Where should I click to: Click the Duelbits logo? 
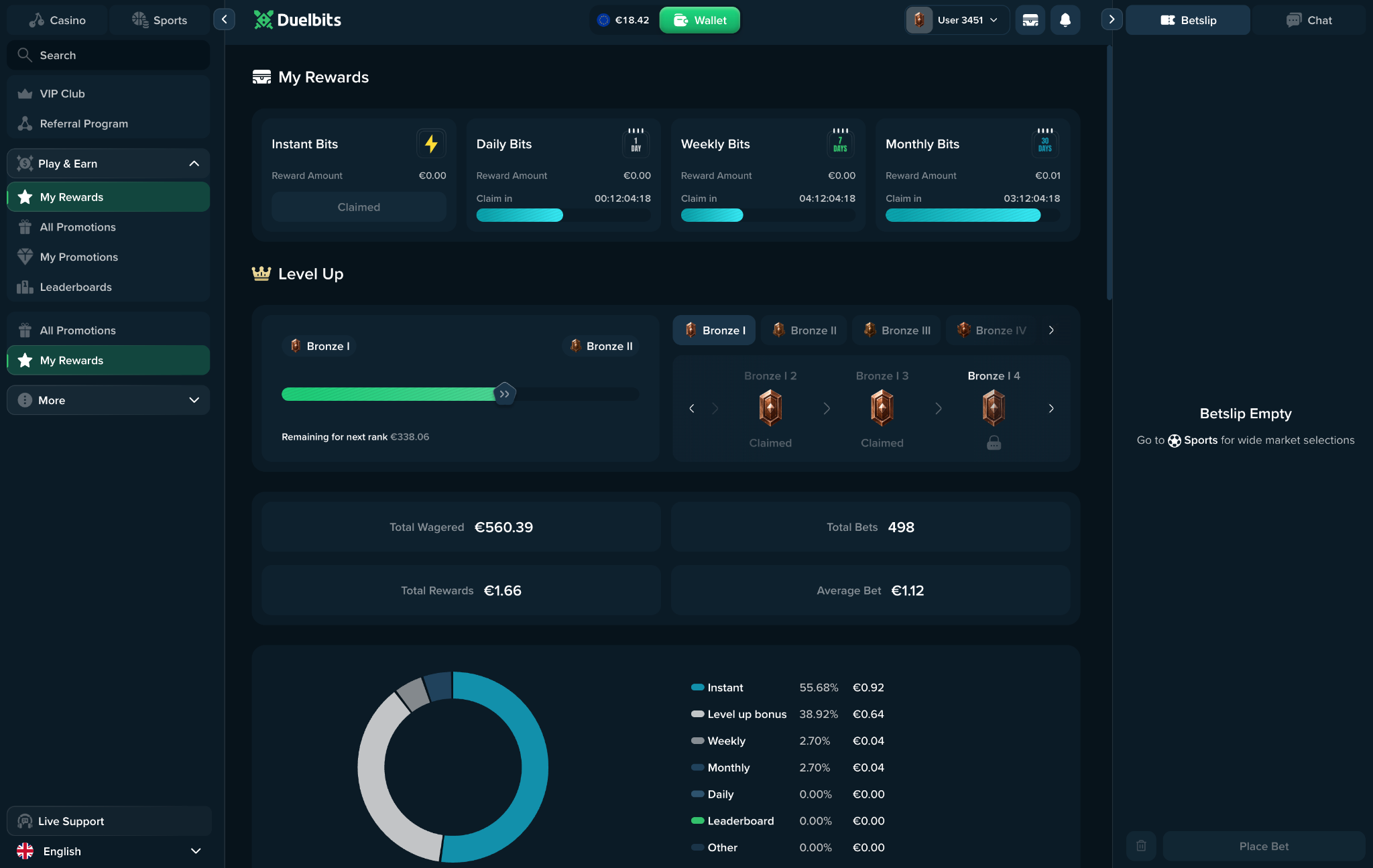coord(298,20)
